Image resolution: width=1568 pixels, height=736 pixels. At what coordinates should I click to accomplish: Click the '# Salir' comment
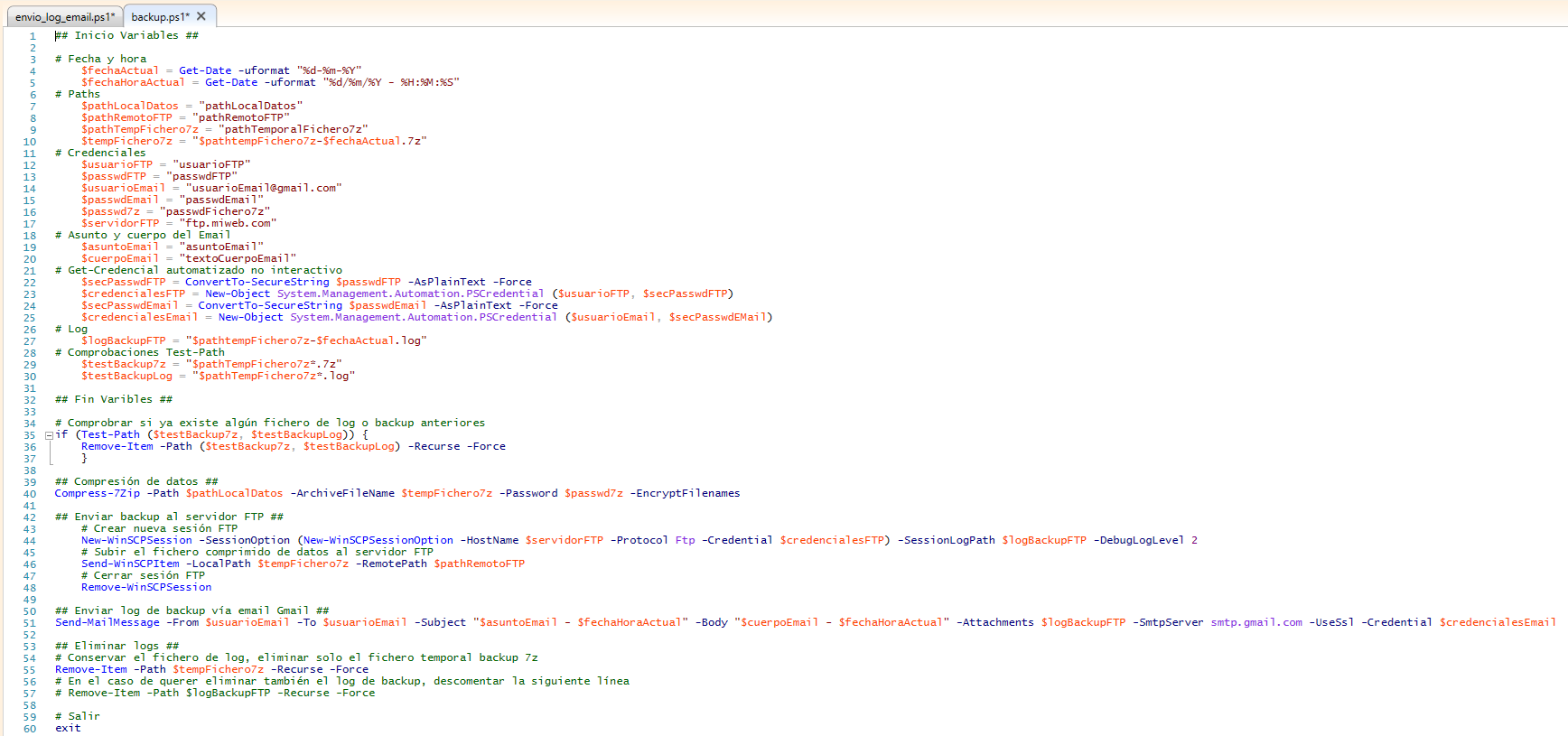(x=78, y=717)
